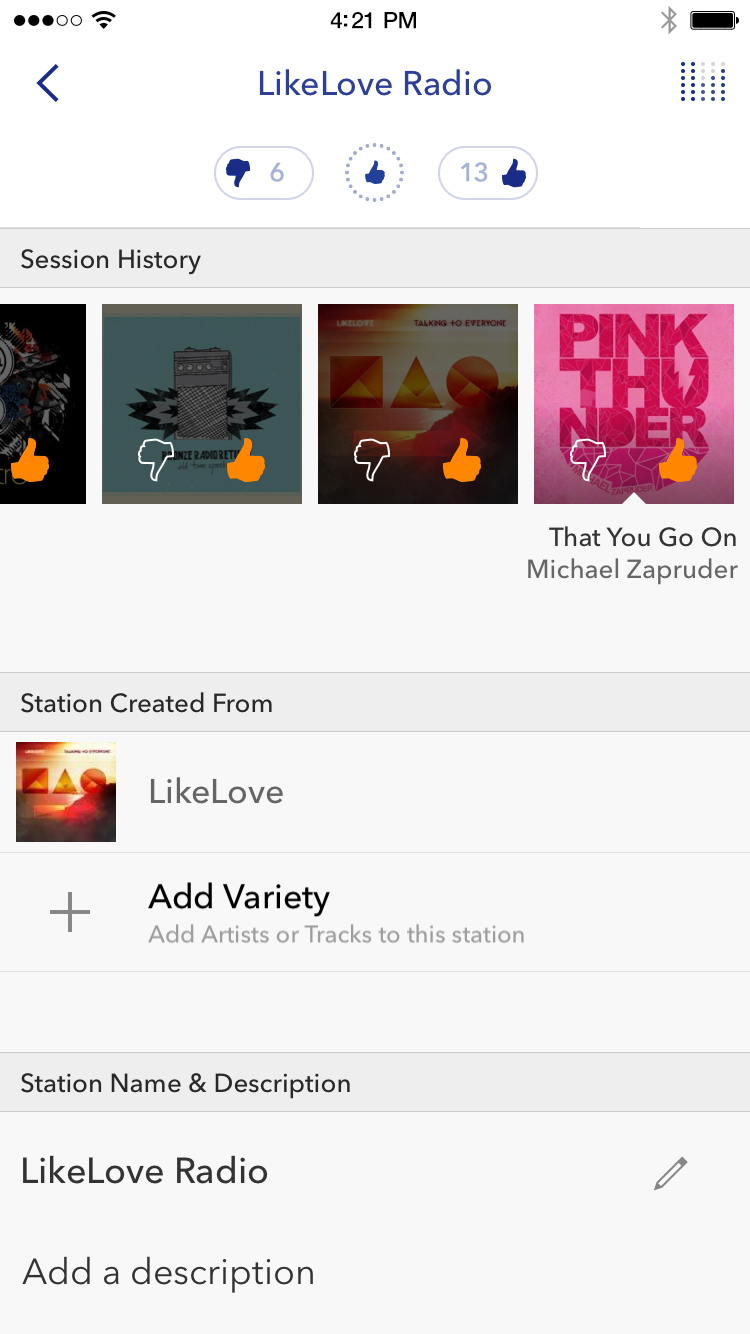Tap the Michael Zapruder artist name

632,570
